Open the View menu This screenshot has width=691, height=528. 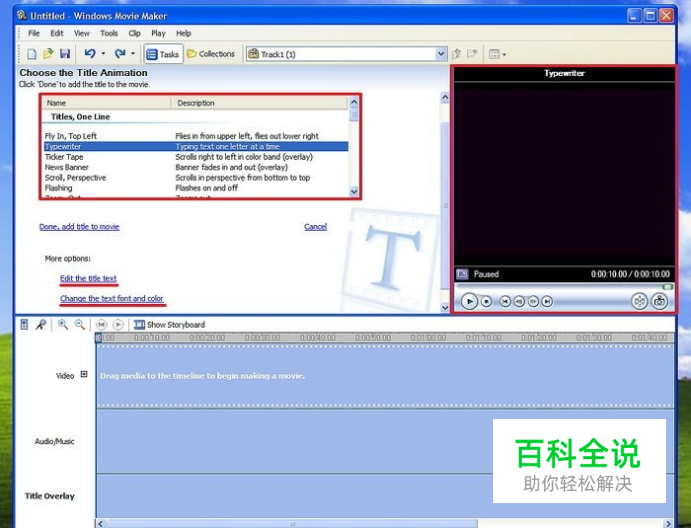point(82,33)
